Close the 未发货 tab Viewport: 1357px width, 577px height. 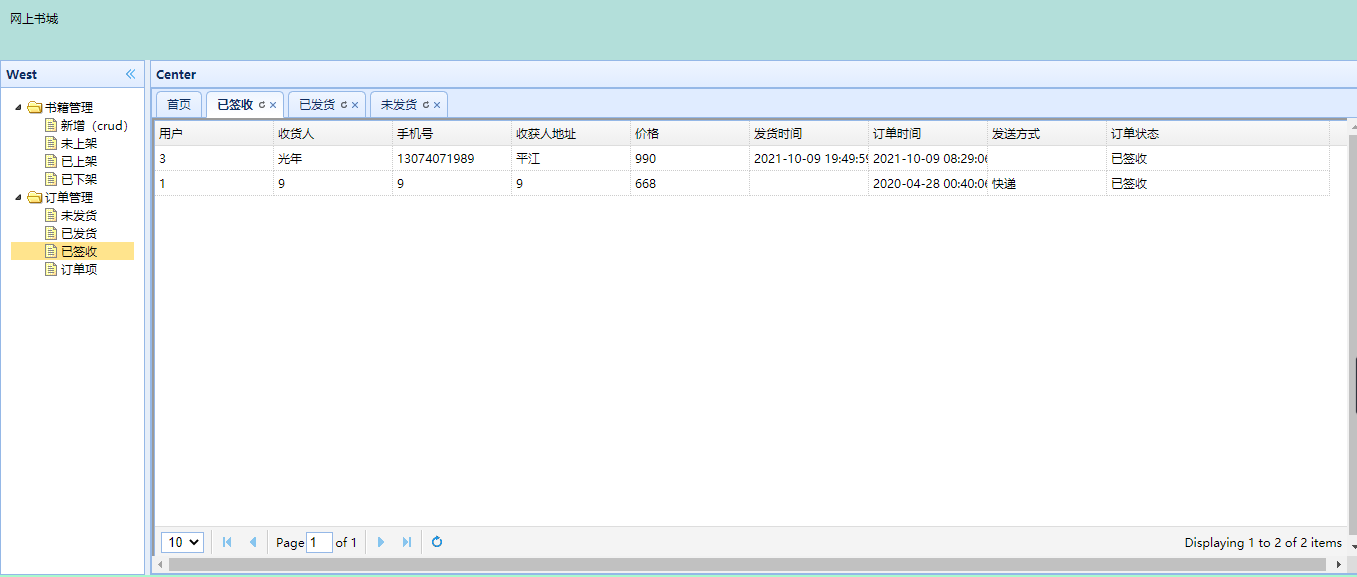[436, 104]
